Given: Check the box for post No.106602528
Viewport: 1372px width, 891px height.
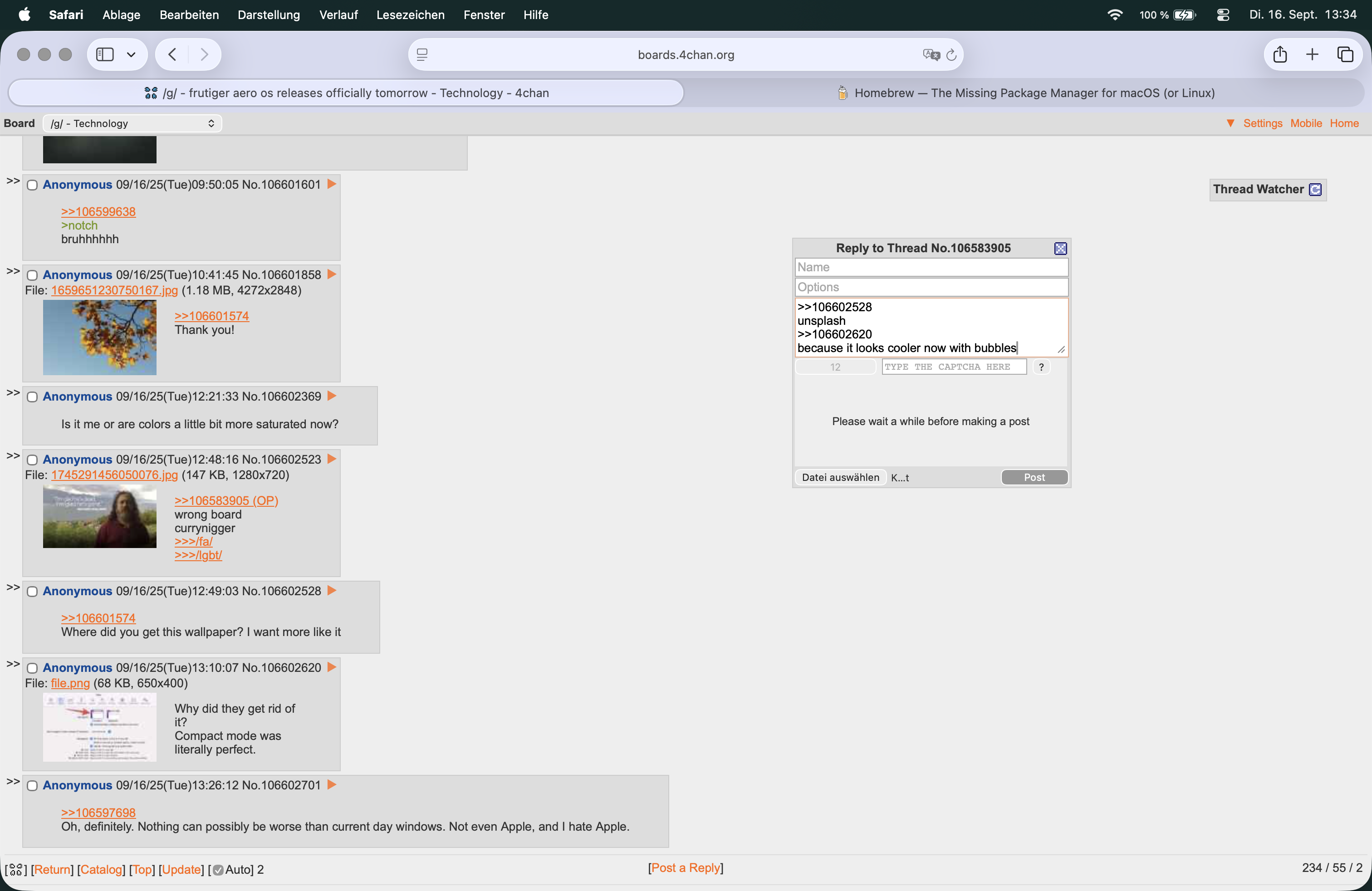Looking at the screenshot, I should tap(32, 592).
